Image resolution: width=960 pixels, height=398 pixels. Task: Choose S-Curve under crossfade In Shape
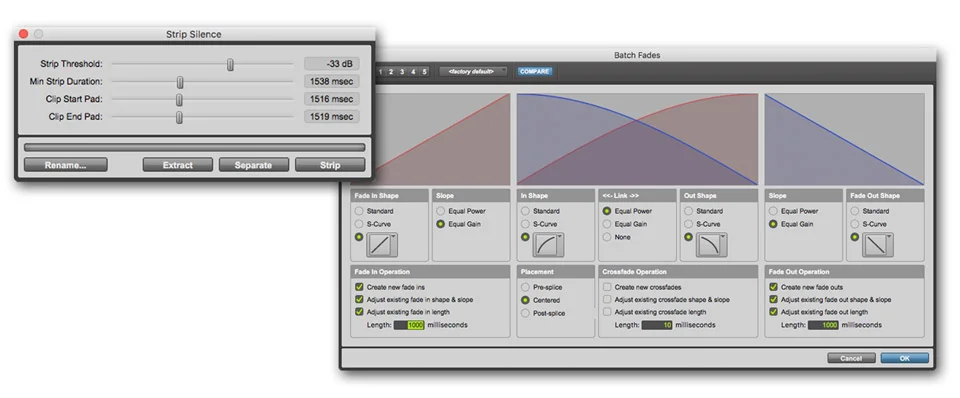(x=525, y=224)
